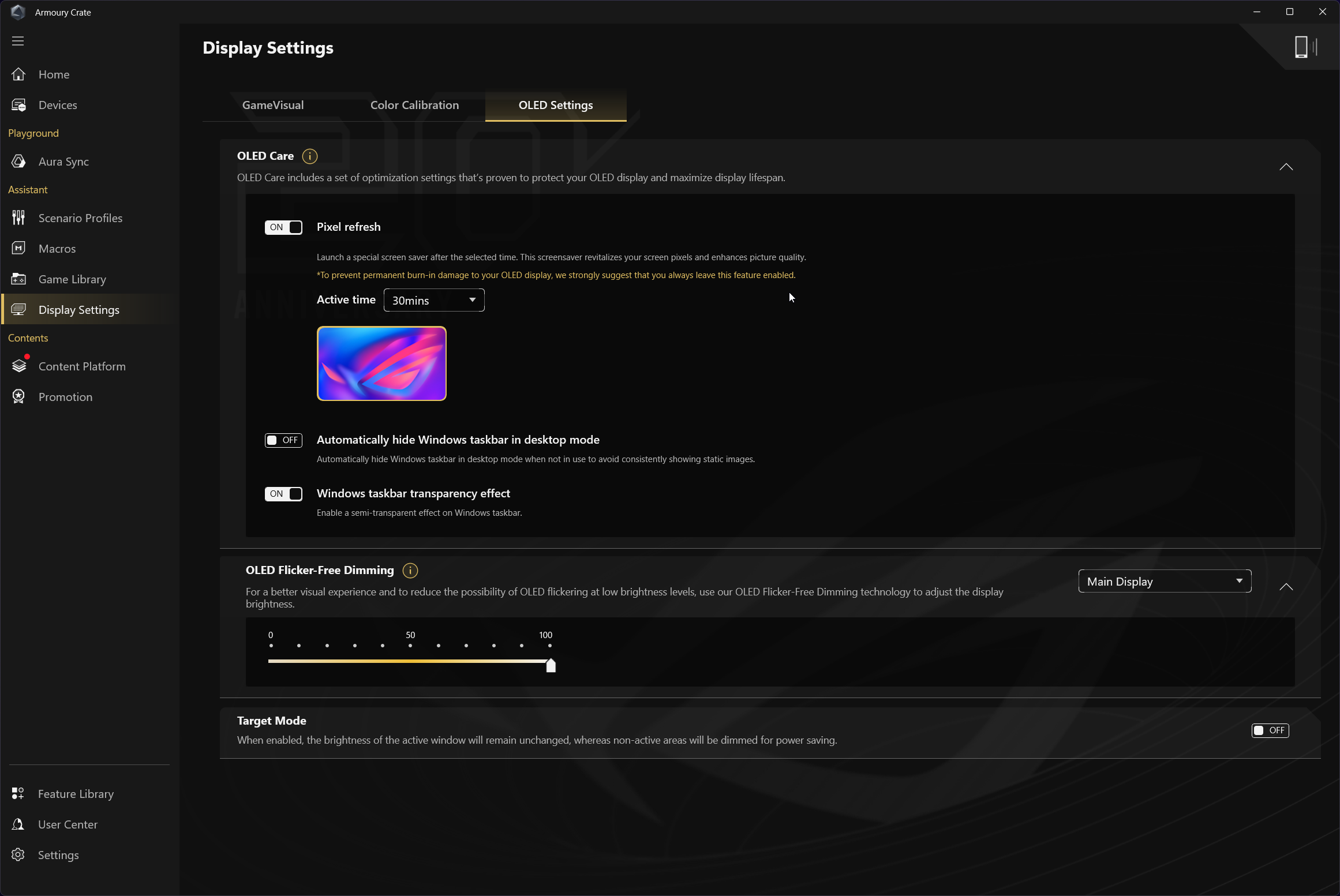Viewport: 1340px width, 896px height.
Task: Open User Center label
Action: tap(68, 824)
